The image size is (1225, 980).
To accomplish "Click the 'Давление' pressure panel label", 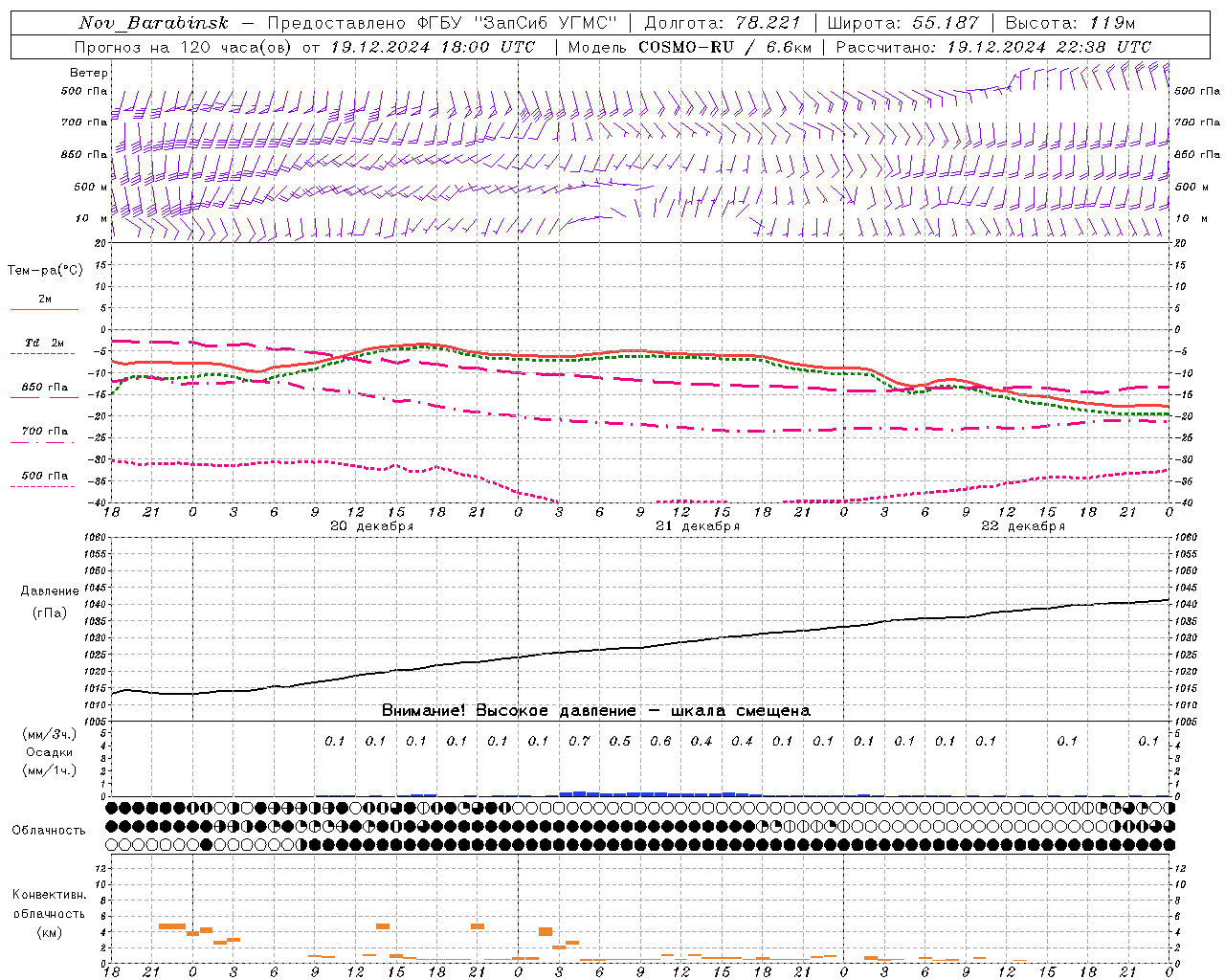I will [50, 591].
